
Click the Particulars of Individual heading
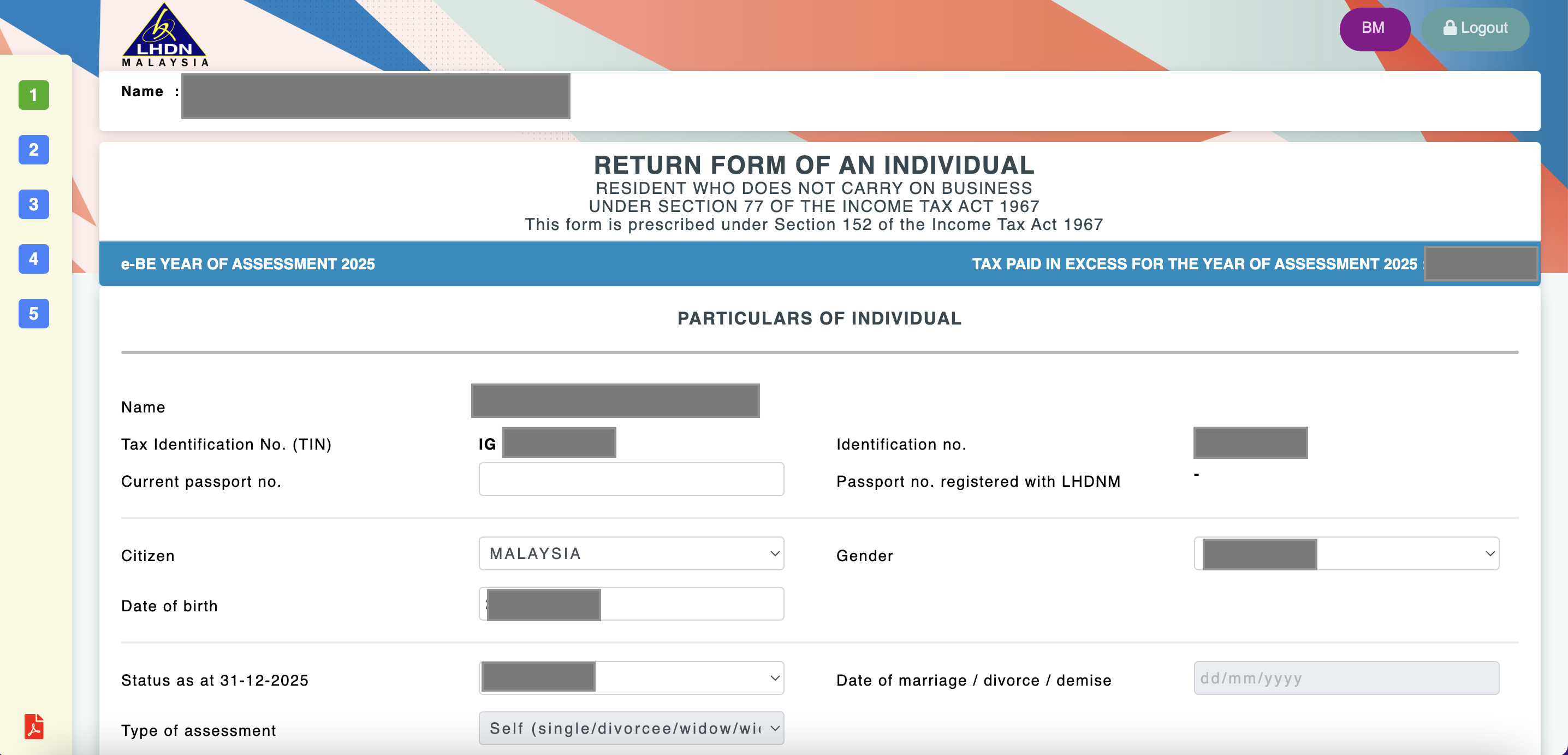click(819, 318)
